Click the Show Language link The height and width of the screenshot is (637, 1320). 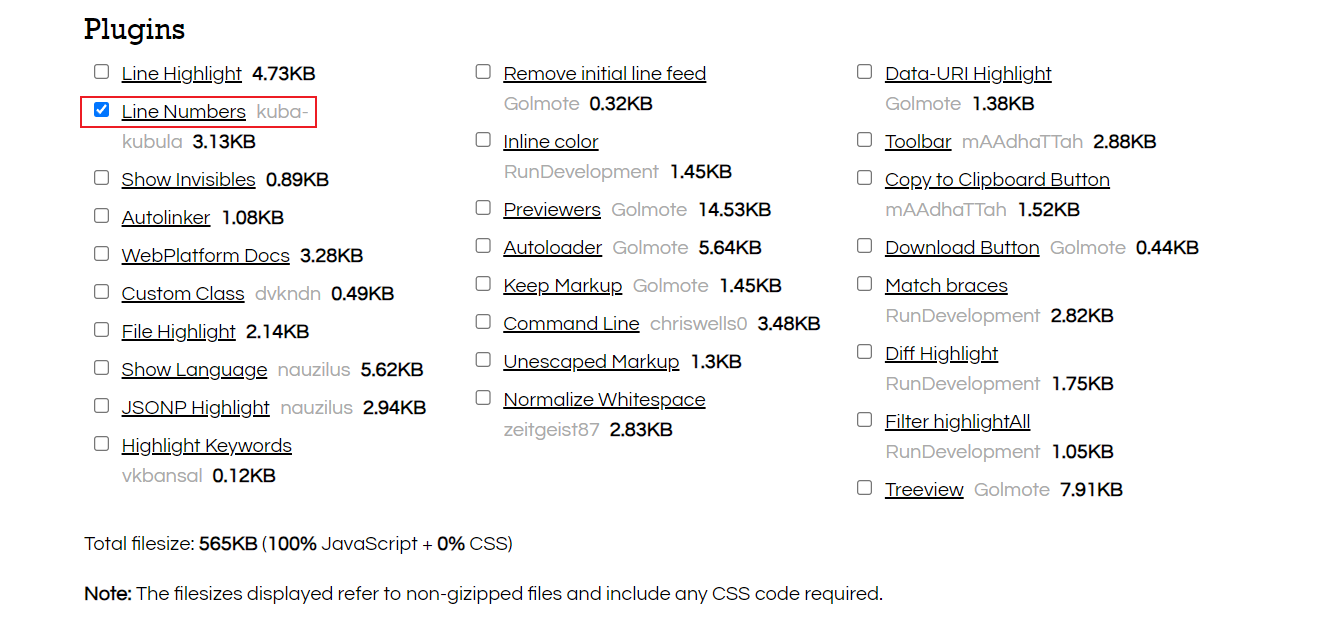coord(194,370)
